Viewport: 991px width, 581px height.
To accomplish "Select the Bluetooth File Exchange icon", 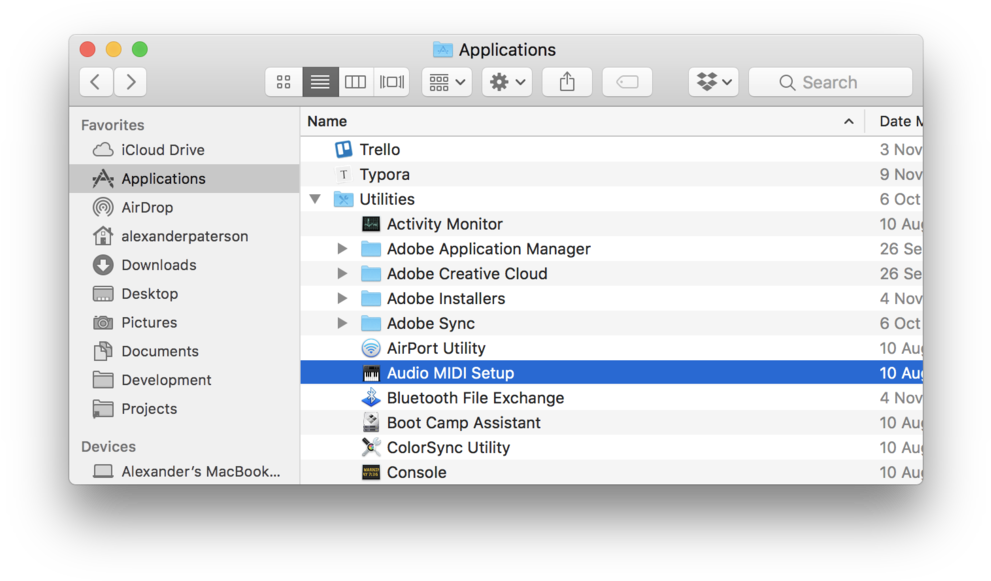I will (x=371, y=398).
